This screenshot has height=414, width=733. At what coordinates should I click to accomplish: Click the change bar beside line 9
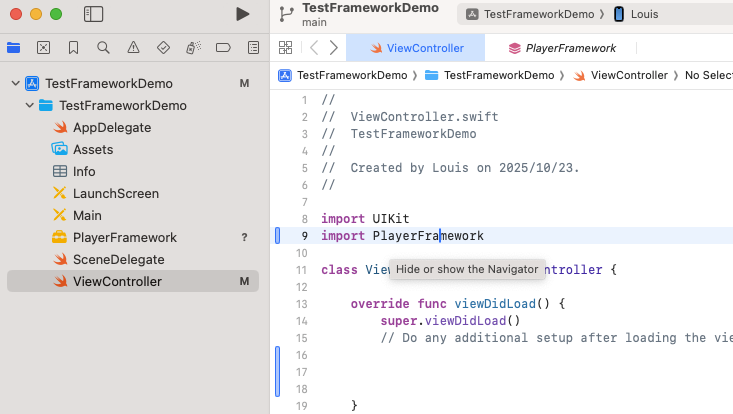[x=277, y=236]
